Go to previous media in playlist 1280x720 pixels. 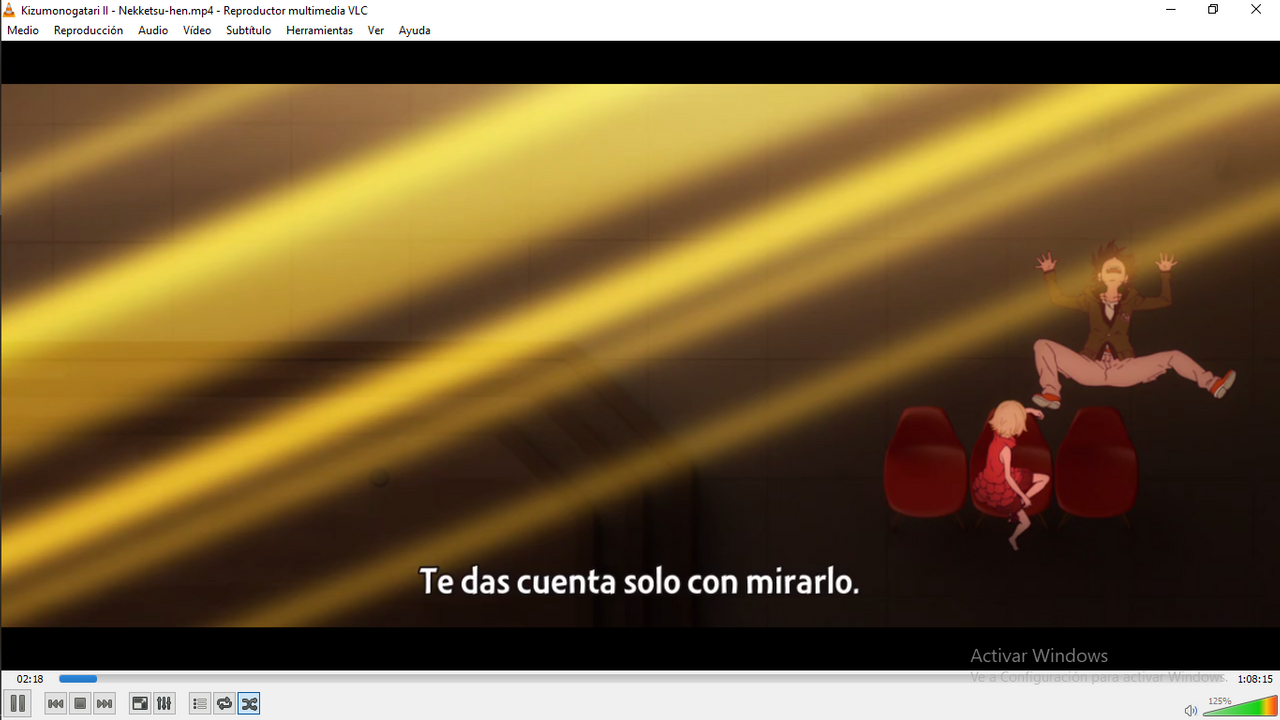point(56,704)
